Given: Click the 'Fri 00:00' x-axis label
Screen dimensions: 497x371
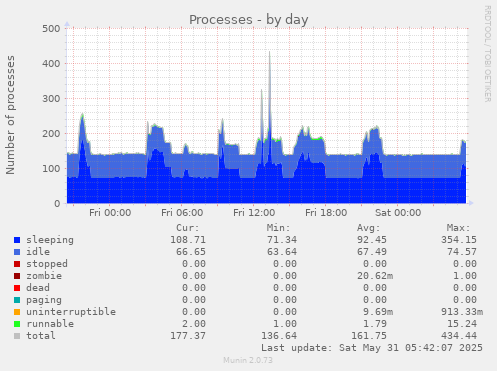Looking at the screenshot, I should (x=110, y=213).
